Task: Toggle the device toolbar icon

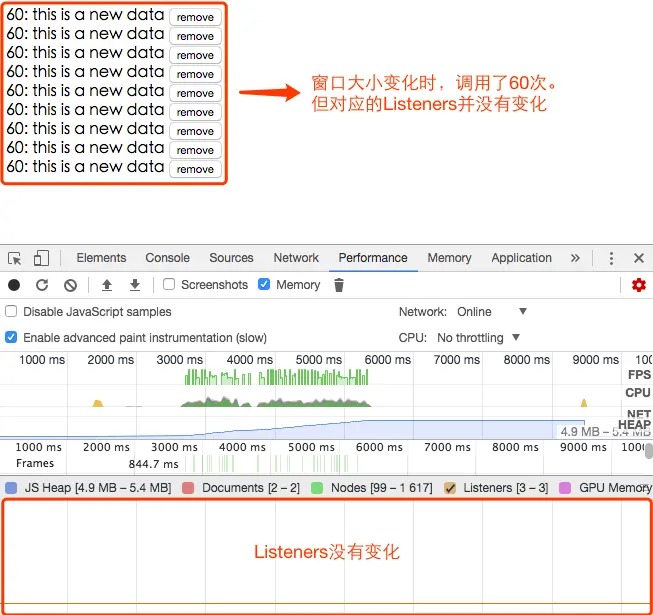Action: click(41, 258)
